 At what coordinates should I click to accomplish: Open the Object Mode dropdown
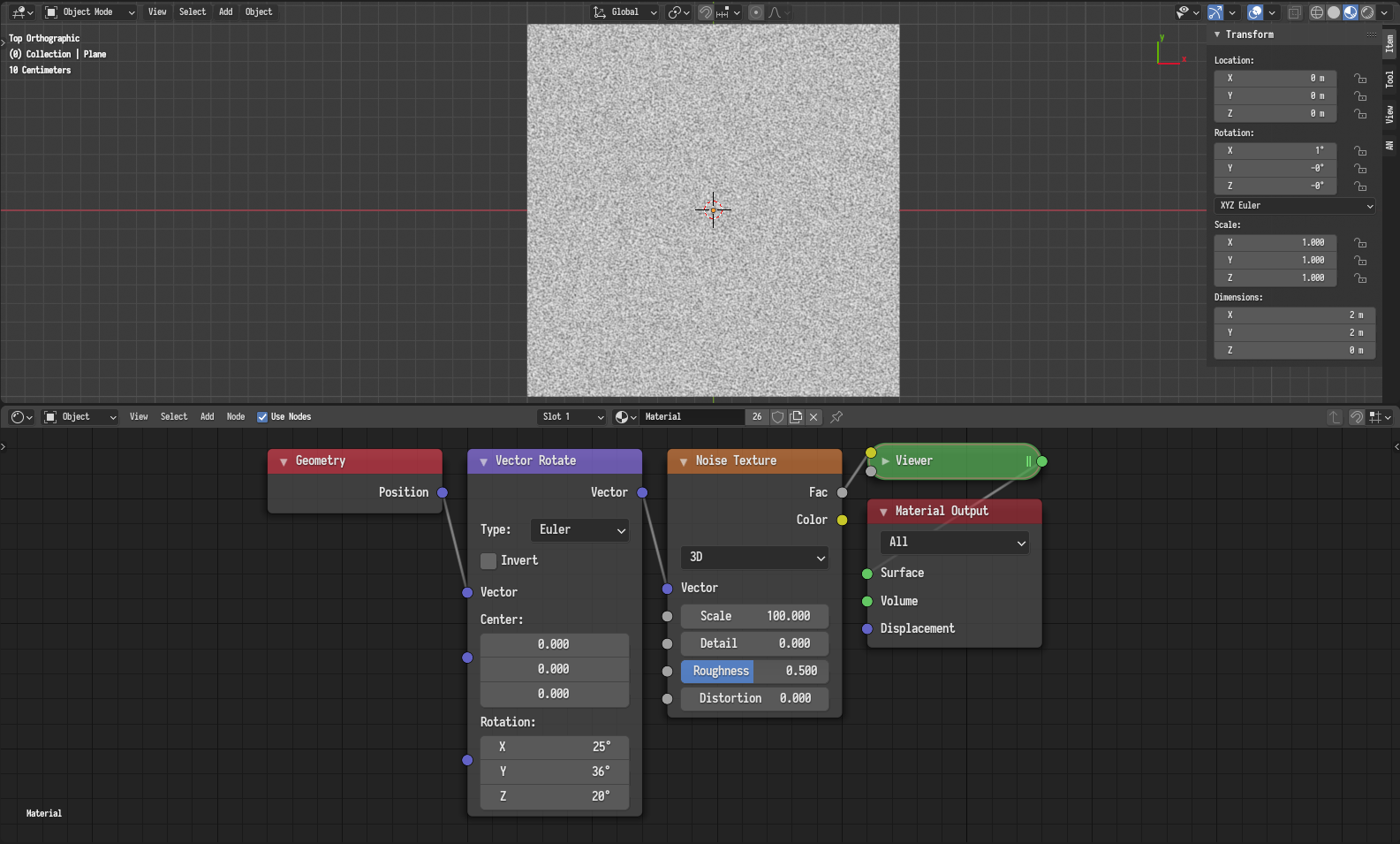click(89, 12)
